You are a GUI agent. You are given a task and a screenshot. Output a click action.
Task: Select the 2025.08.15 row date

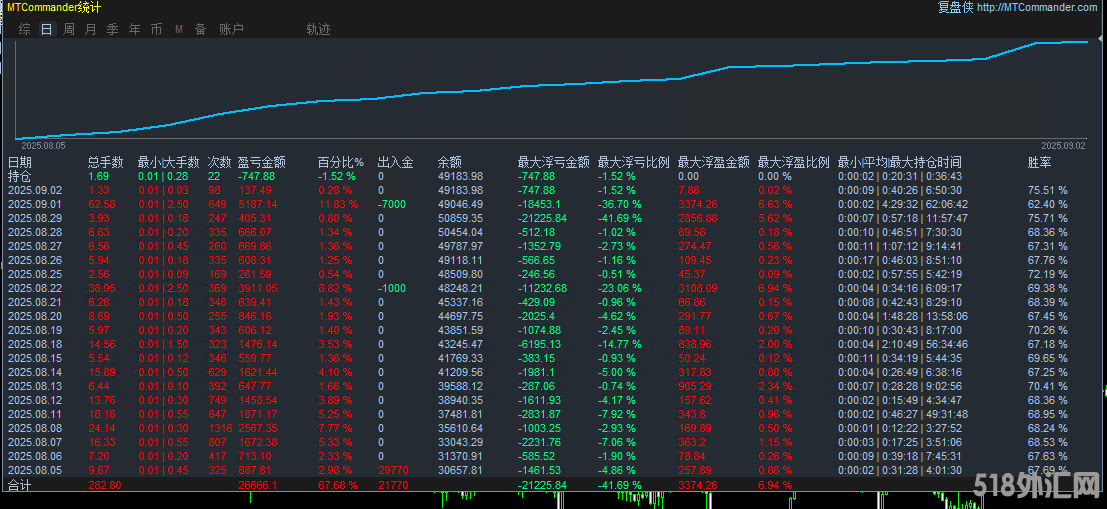35,358
